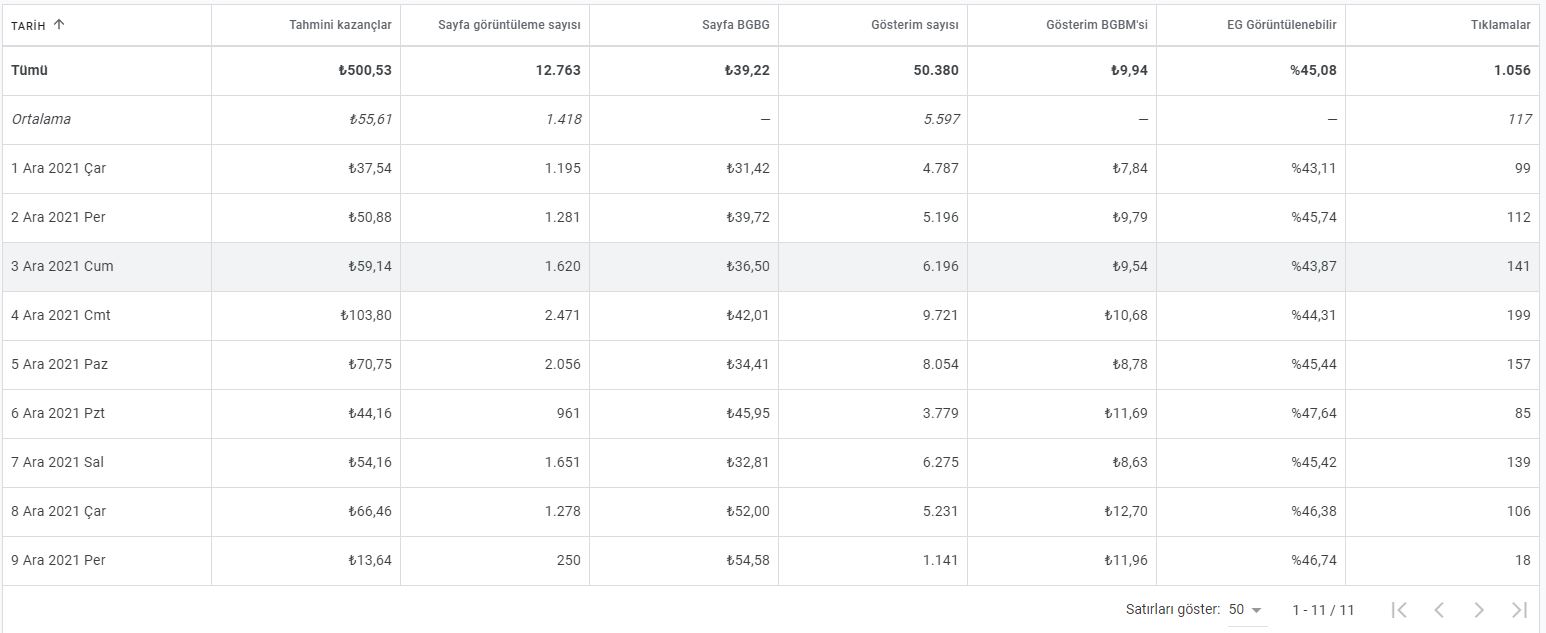Select the 9 Ara 2021 Per row
This screenshot has width=1546, height=633.
(x=58, y=560)
